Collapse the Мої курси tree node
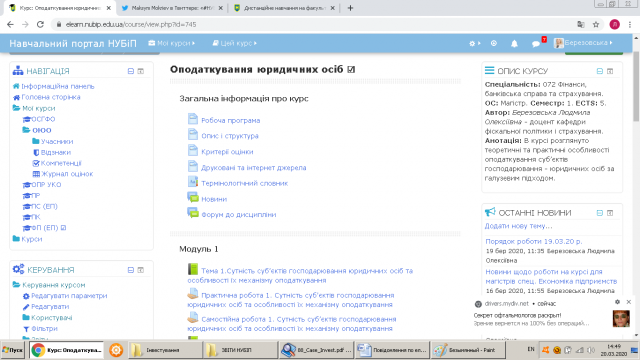Screen dimensions: 640x360 (38, 108)
